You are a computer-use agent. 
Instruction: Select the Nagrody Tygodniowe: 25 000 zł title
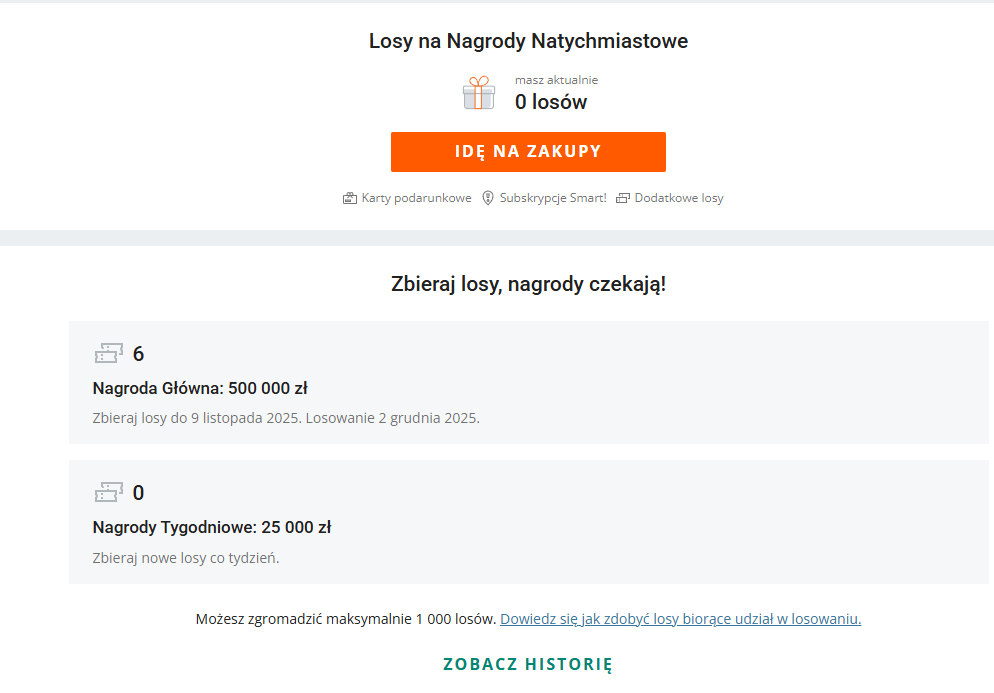tap(212, 527)
